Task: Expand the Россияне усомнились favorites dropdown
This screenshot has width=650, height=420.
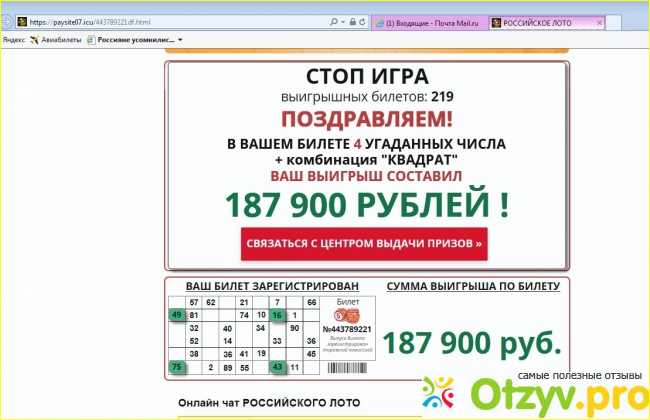Action: point(181,39)
